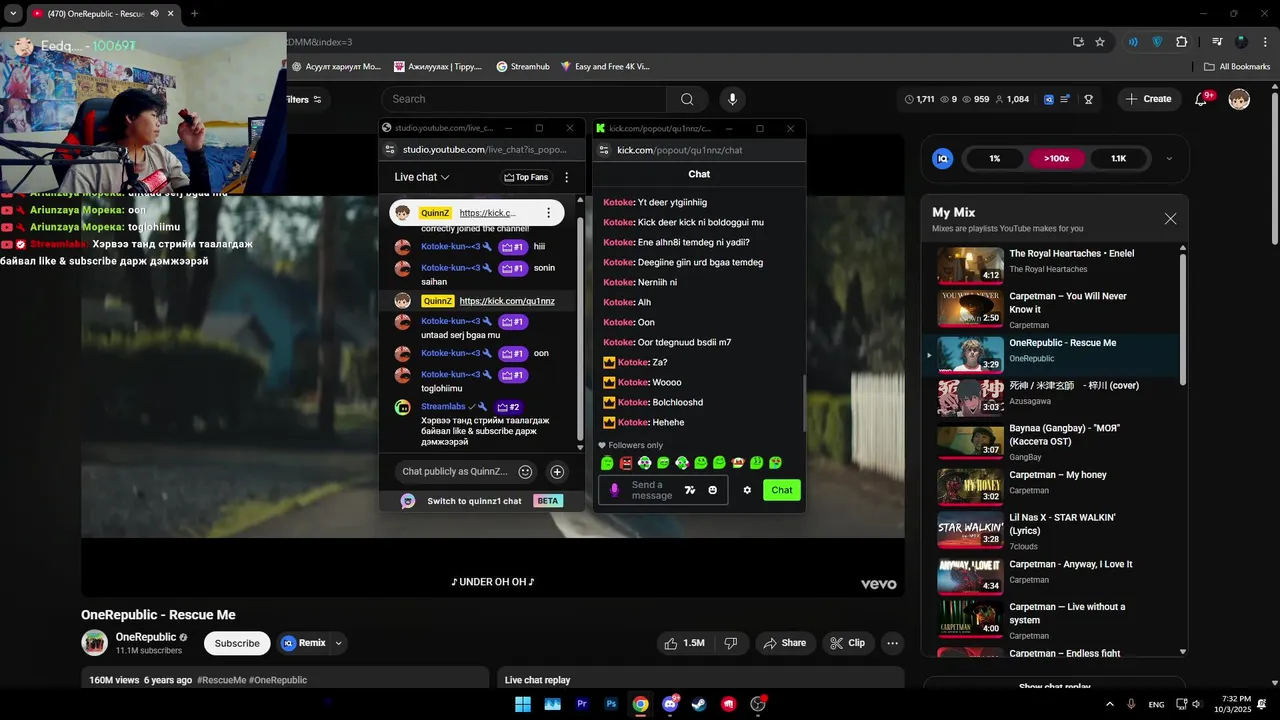
Task: Play Lil Nas X STAR WALKIN' thumbnail
Action: [x=970, y=530]
